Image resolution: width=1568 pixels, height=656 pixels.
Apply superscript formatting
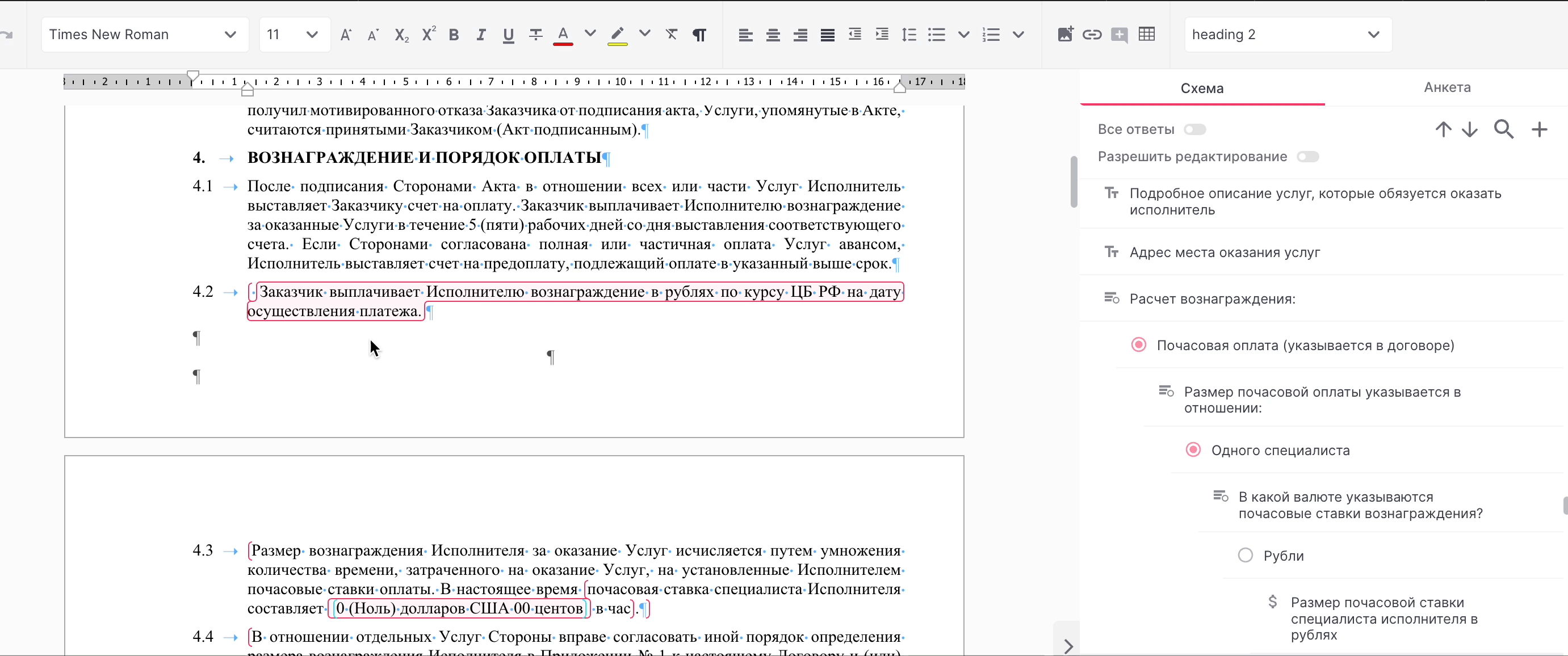pos(429,35)
